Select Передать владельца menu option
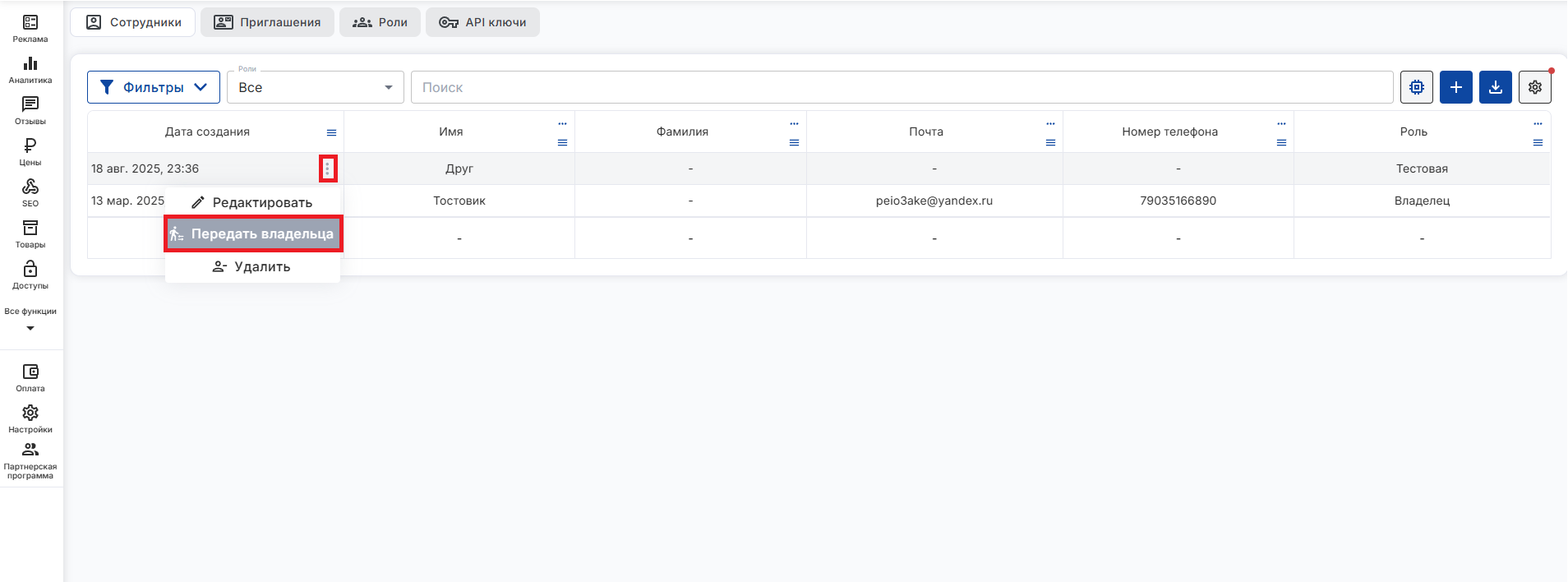The height and width of the screenshot is (582, 1568). click(x=254, y=234)
